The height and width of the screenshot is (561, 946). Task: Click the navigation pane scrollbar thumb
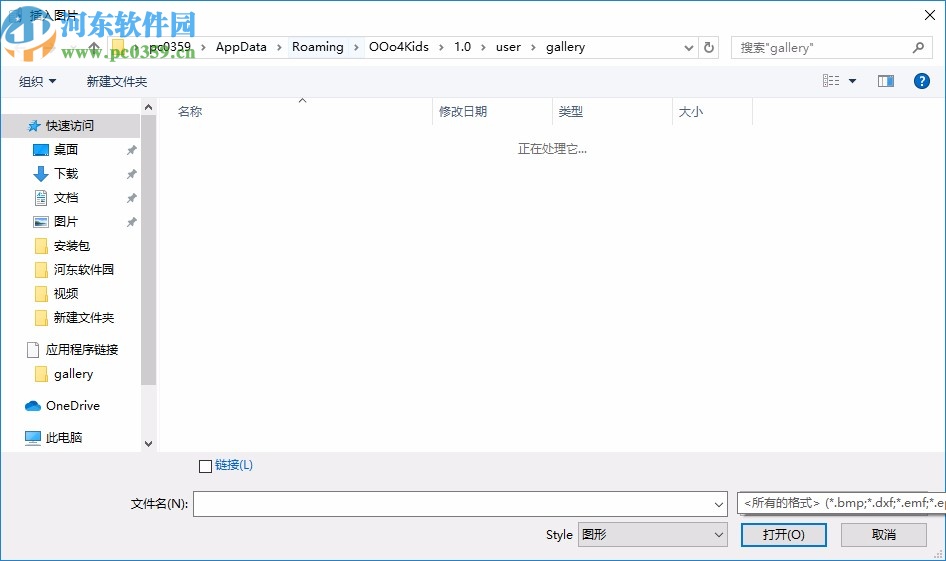click(x=148, y=250)
